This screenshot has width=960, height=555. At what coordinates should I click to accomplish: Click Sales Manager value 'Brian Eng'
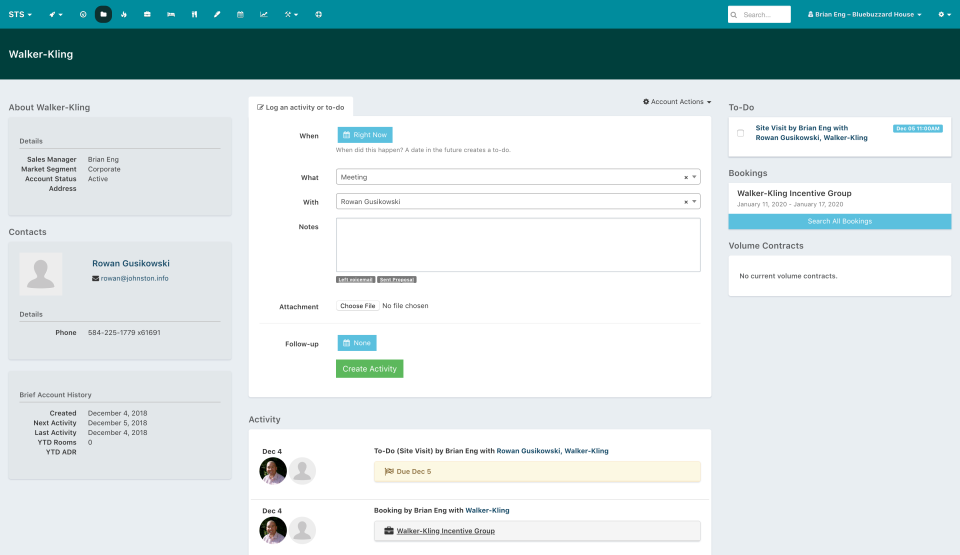point(103,159)
